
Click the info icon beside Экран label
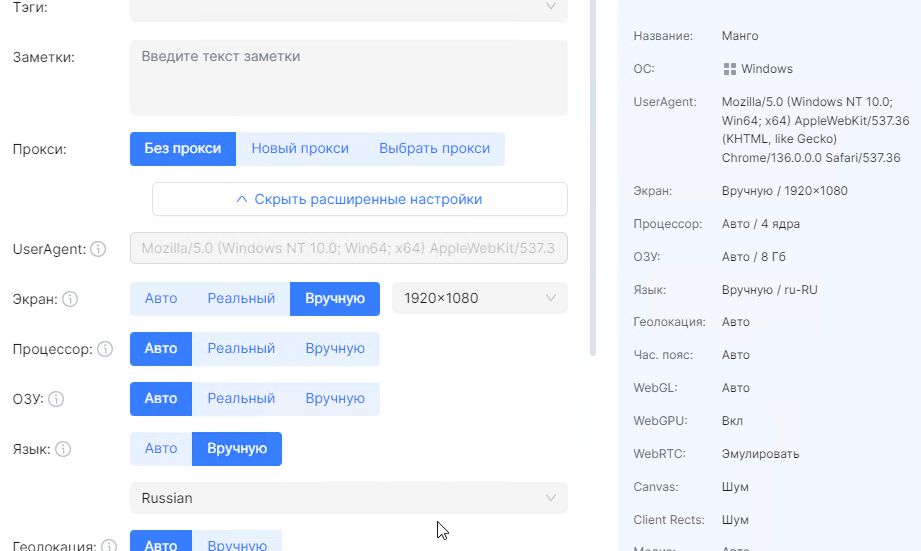tap(70, 299)
